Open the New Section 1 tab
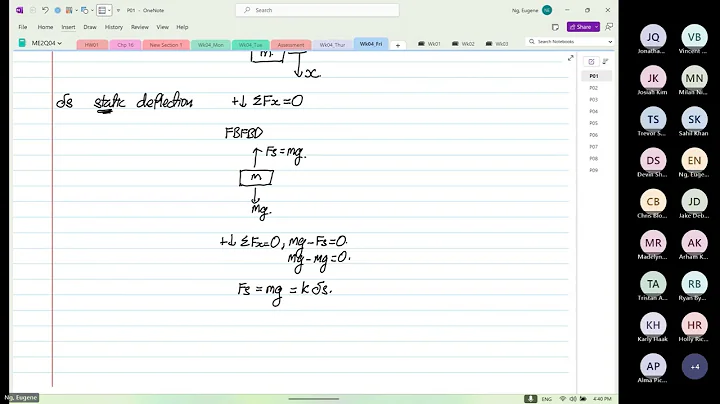This screenshot has width=720, height=404. tap(166, 45)
